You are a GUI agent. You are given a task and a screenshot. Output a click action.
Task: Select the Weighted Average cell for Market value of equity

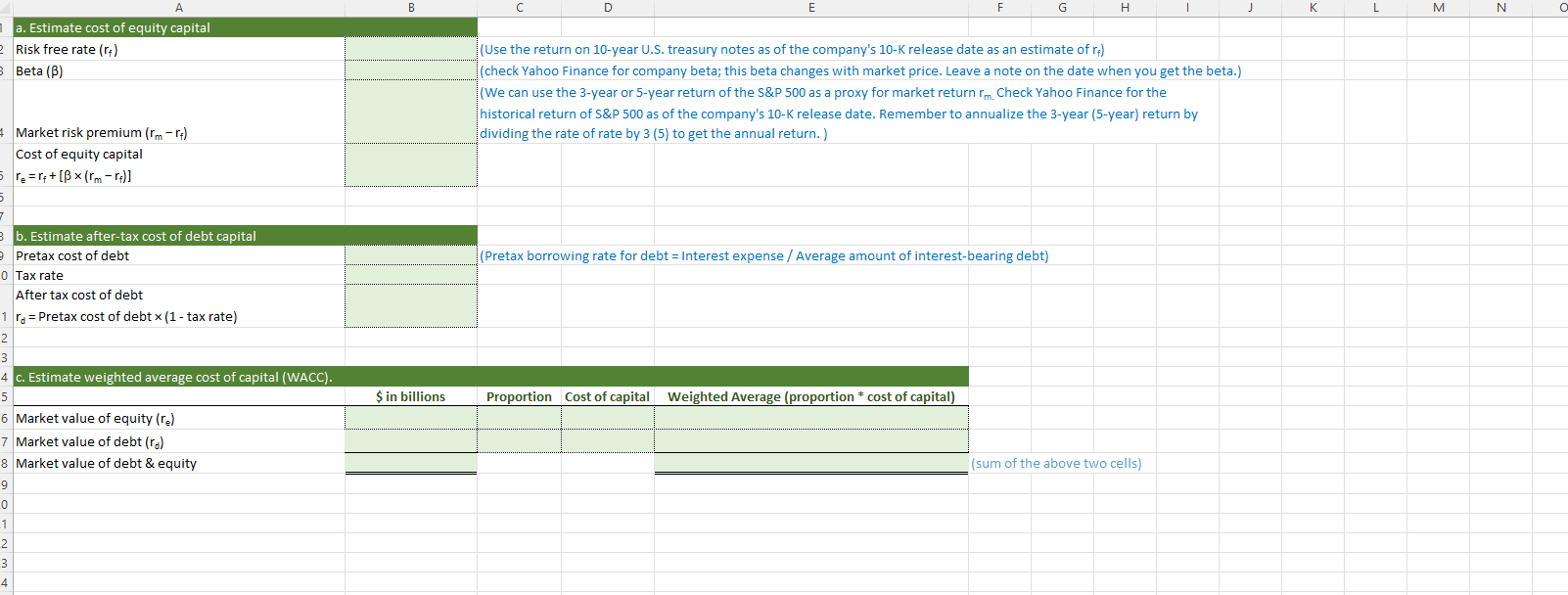[x=811, y=418]
